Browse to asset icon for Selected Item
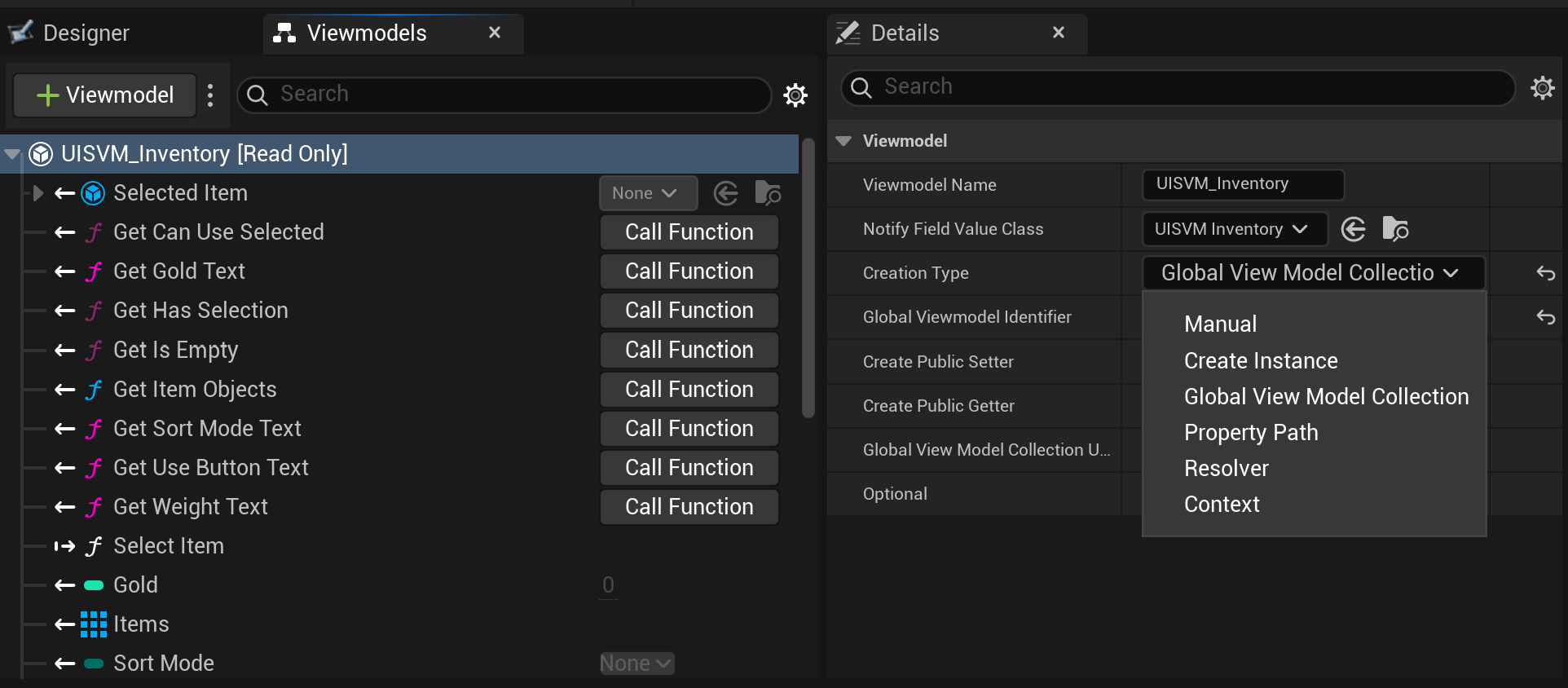Image resolution: width=1568 pixels, height=688 pixels. click(767, 193)
